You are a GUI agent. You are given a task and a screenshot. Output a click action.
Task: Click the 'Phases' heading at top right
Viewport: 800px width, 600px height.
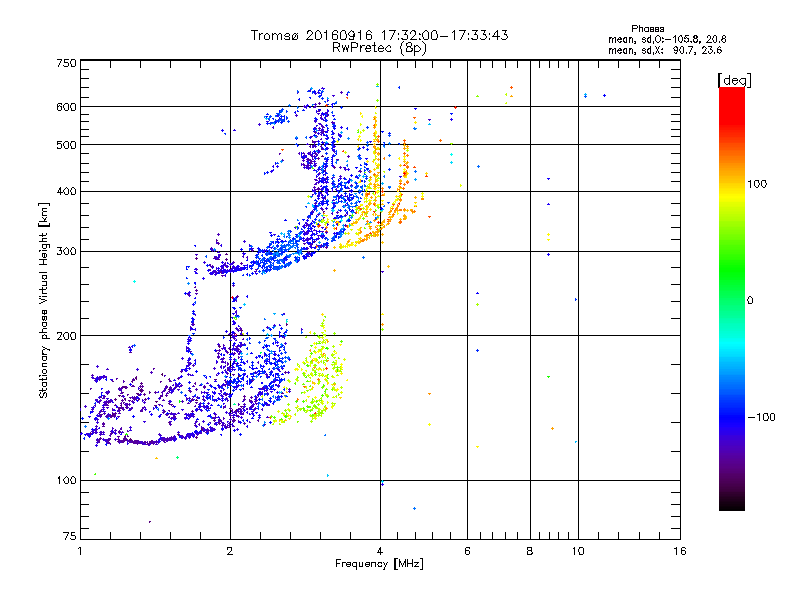[647, 29]
